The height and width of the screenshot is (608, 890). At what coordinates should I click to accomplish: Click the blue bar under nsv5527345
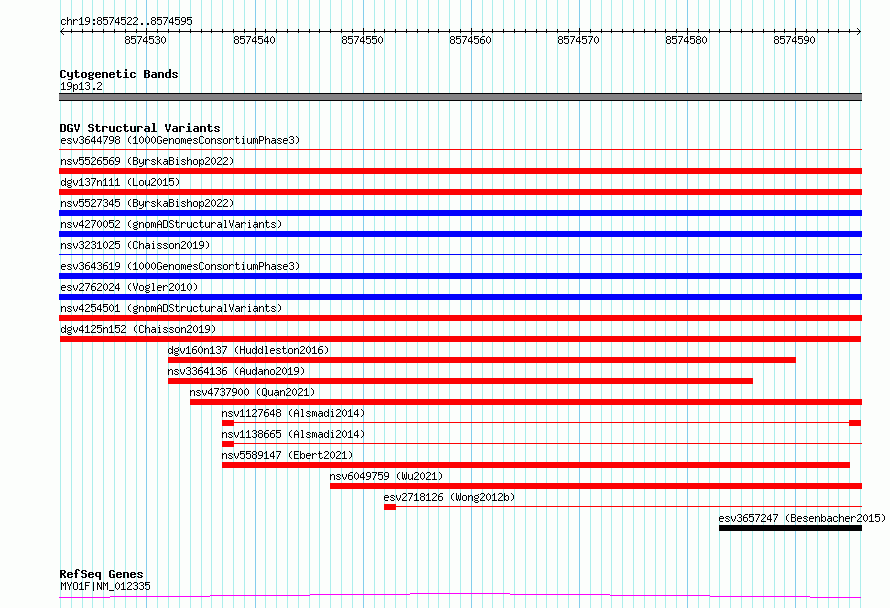460,213
